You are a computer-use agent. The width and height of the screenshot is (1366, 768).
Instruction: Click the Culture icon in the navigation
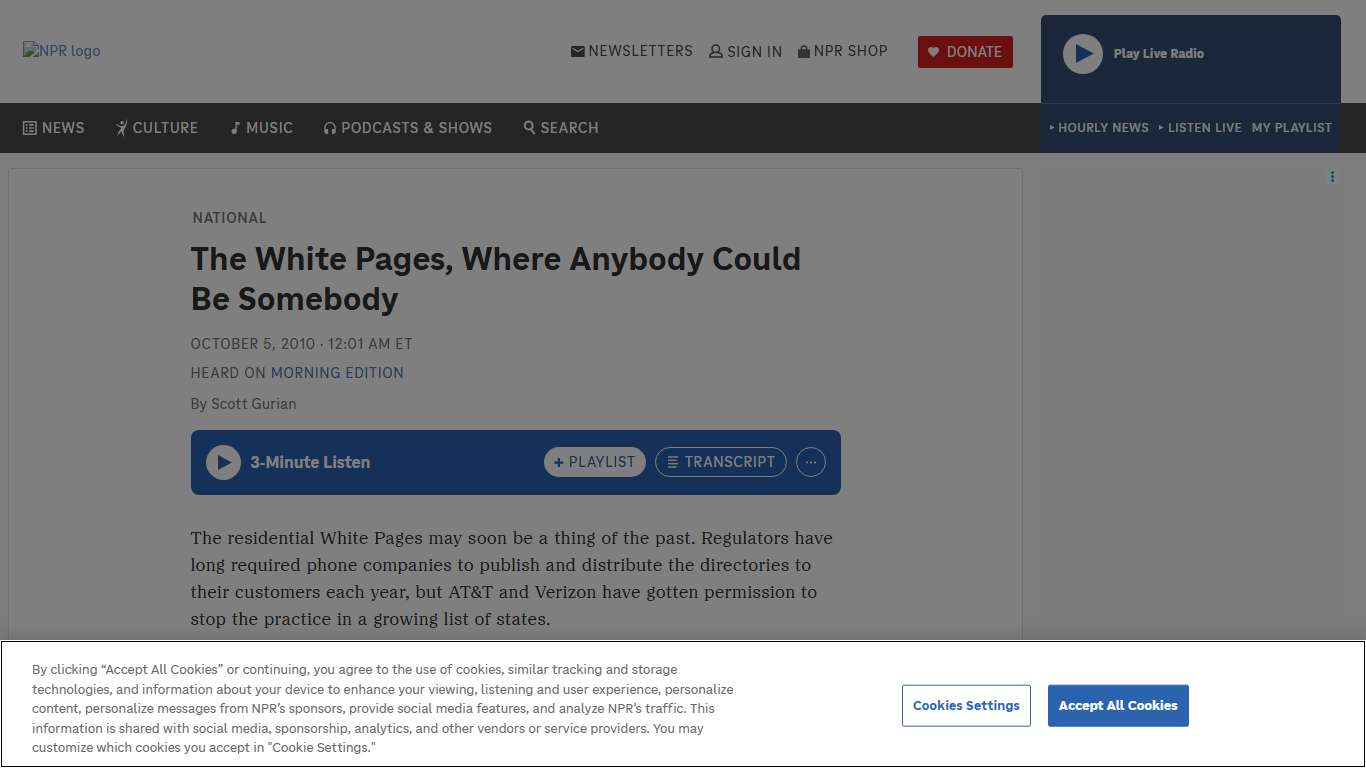(120, 128)
